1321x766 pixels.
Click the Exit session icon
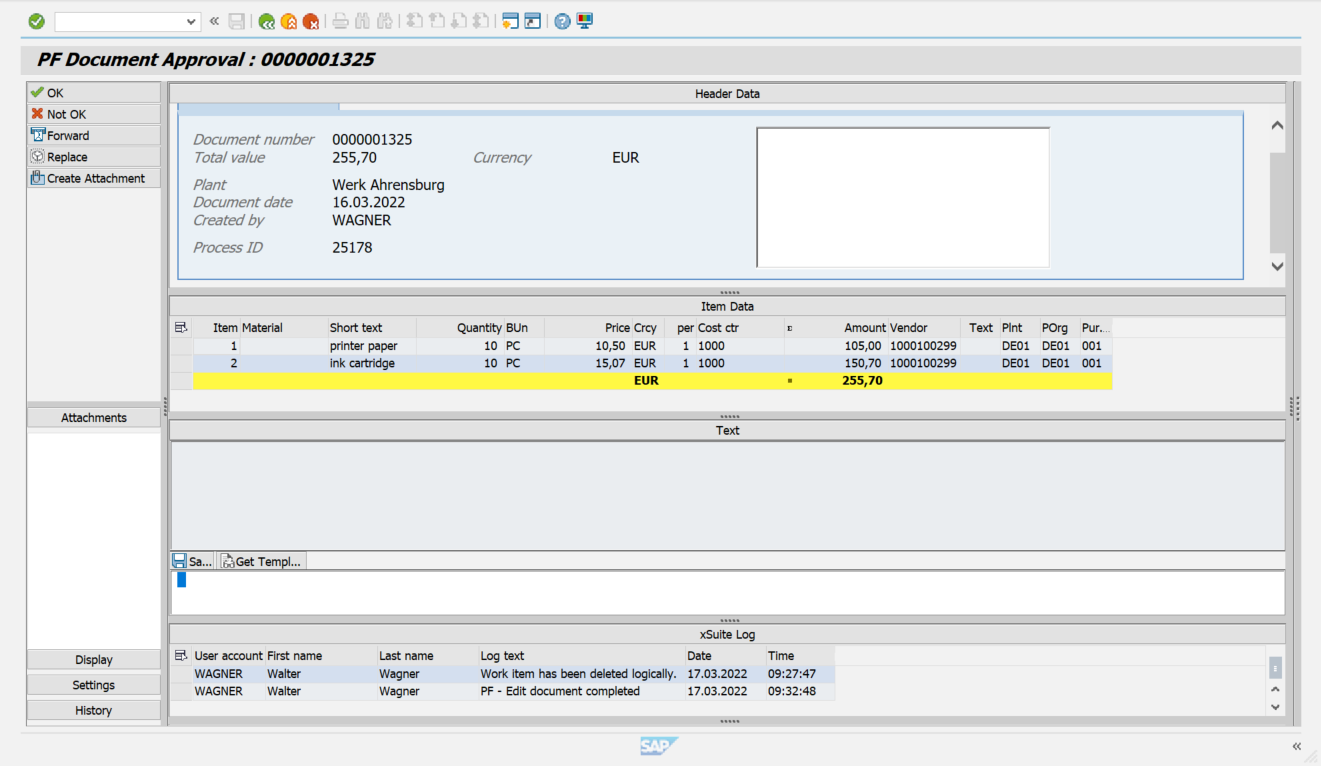coord(287,20)
